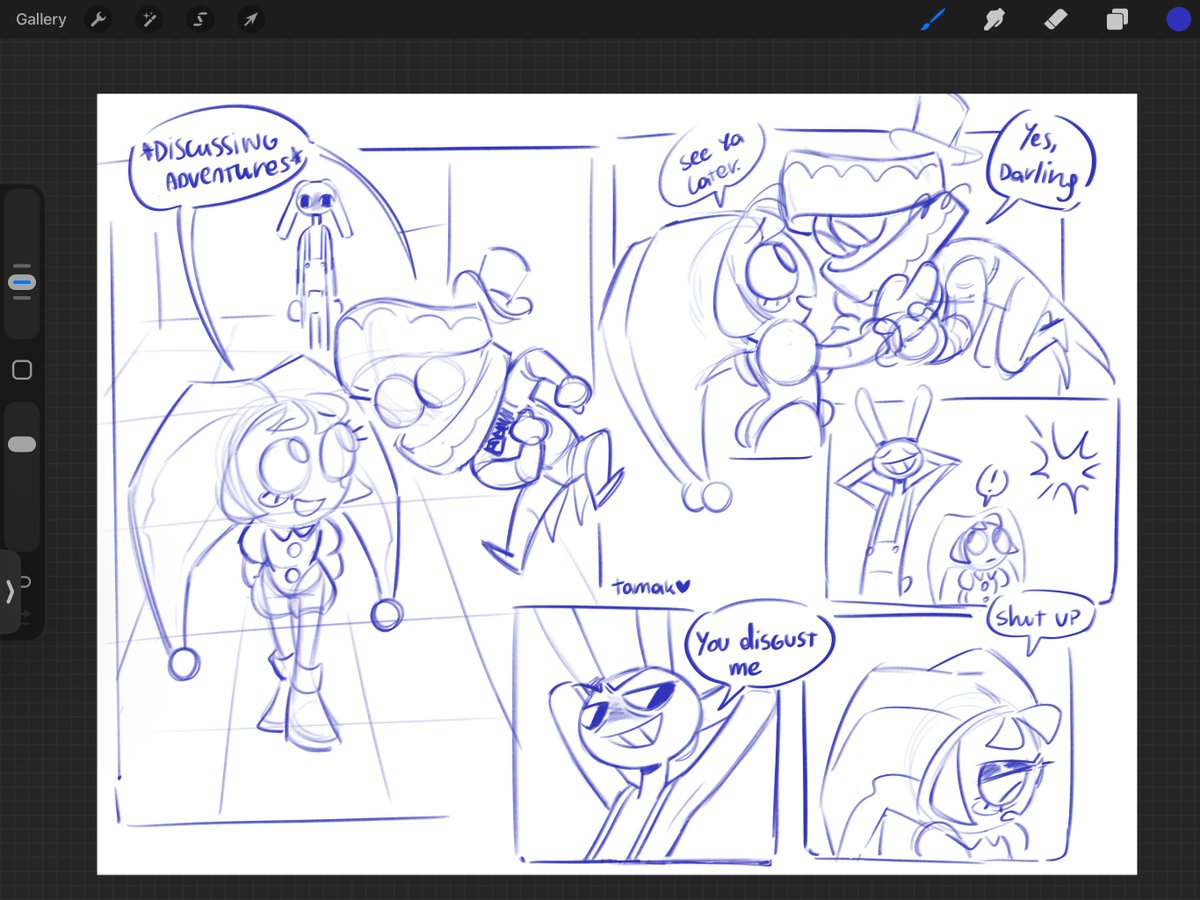Select the Smudge tool
The image size is (1200, 900).
tap(994, 19)
